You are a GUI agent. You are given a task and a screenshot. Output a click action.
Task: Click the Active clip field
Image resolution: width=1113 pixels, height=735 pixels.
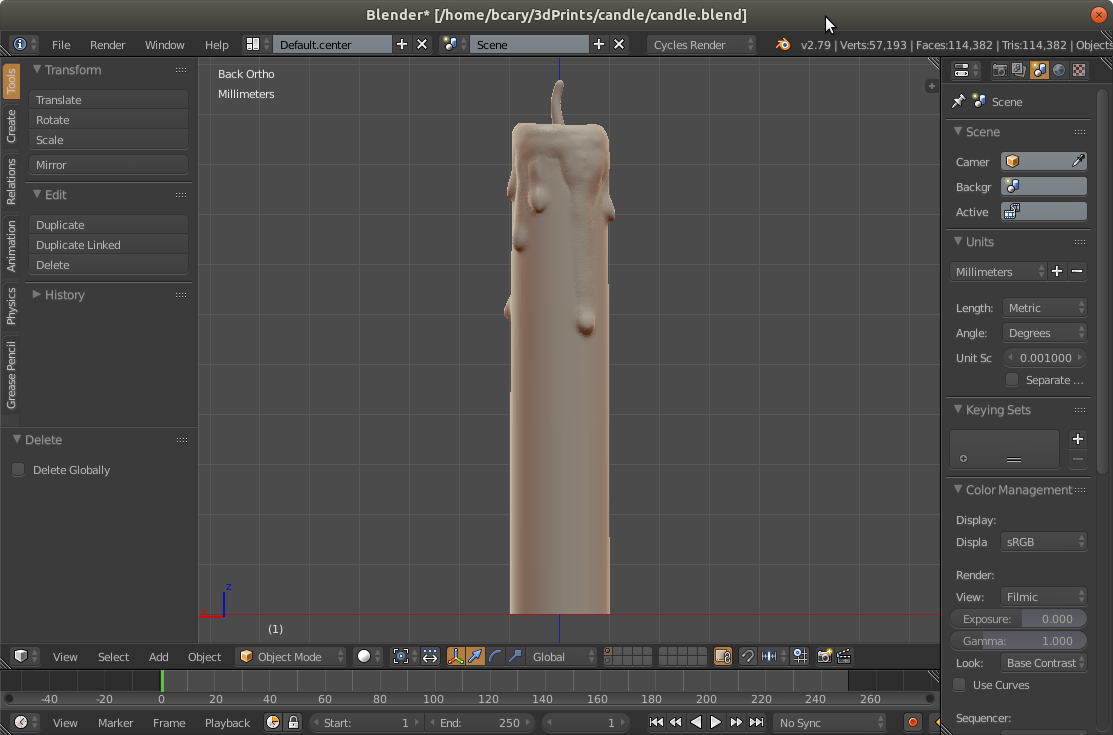pyautogui.click(x=1043, y=212)
